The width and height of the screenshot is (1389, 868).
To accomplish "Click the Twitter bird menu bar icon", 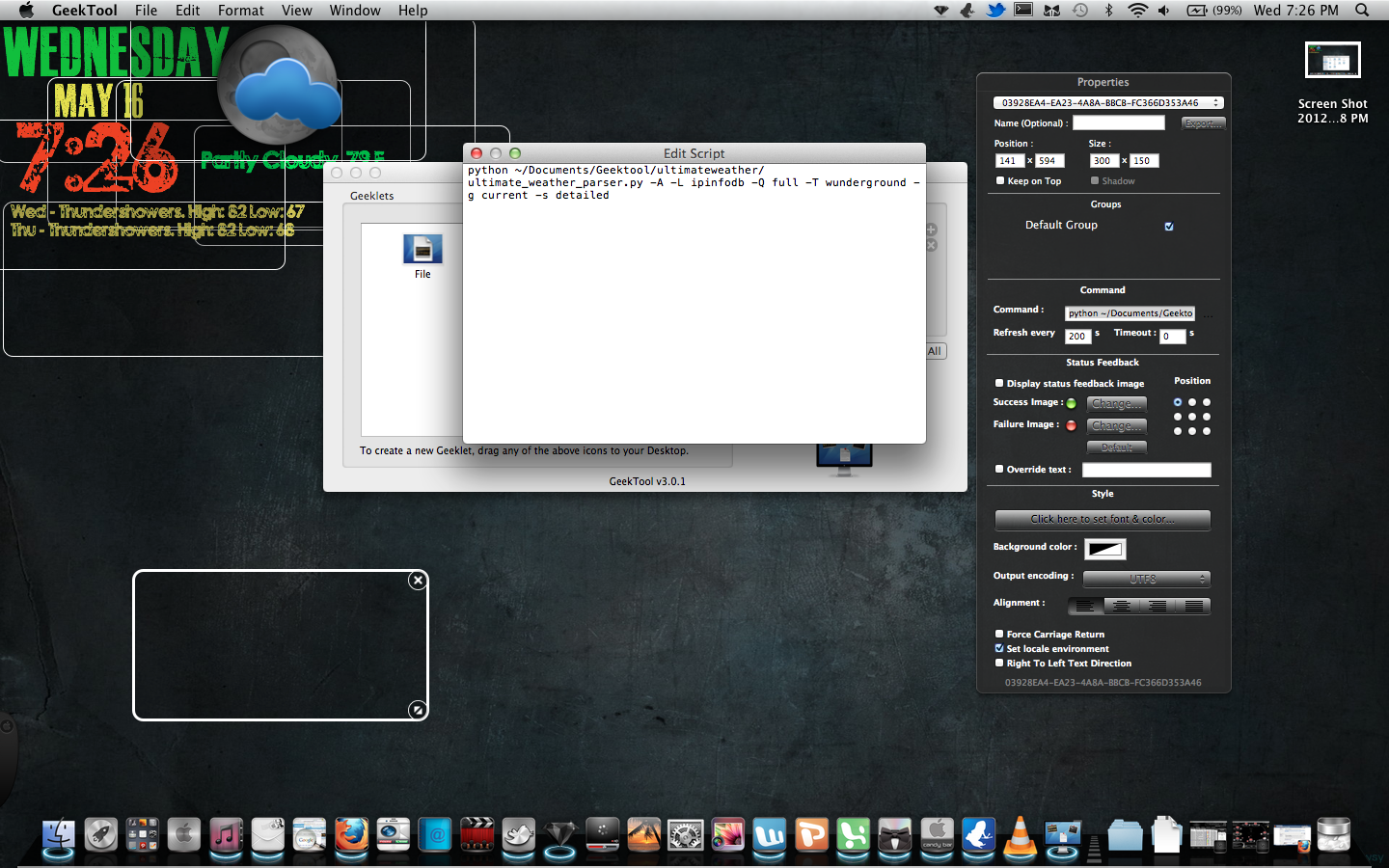I will (x=995, y=11).
